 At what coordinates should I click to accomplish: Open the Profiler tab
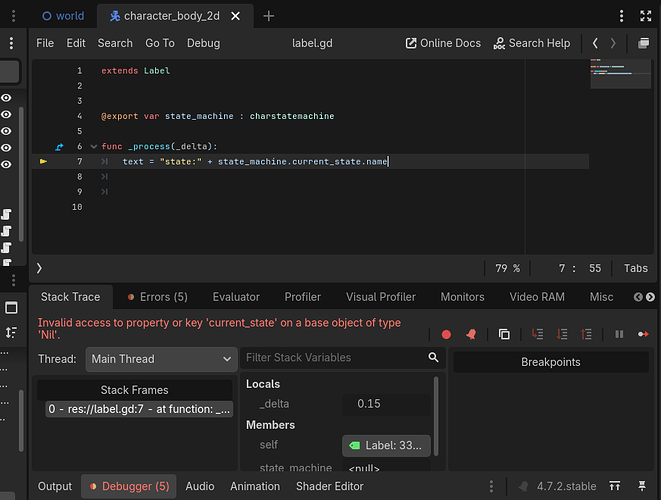coord(303,297)
